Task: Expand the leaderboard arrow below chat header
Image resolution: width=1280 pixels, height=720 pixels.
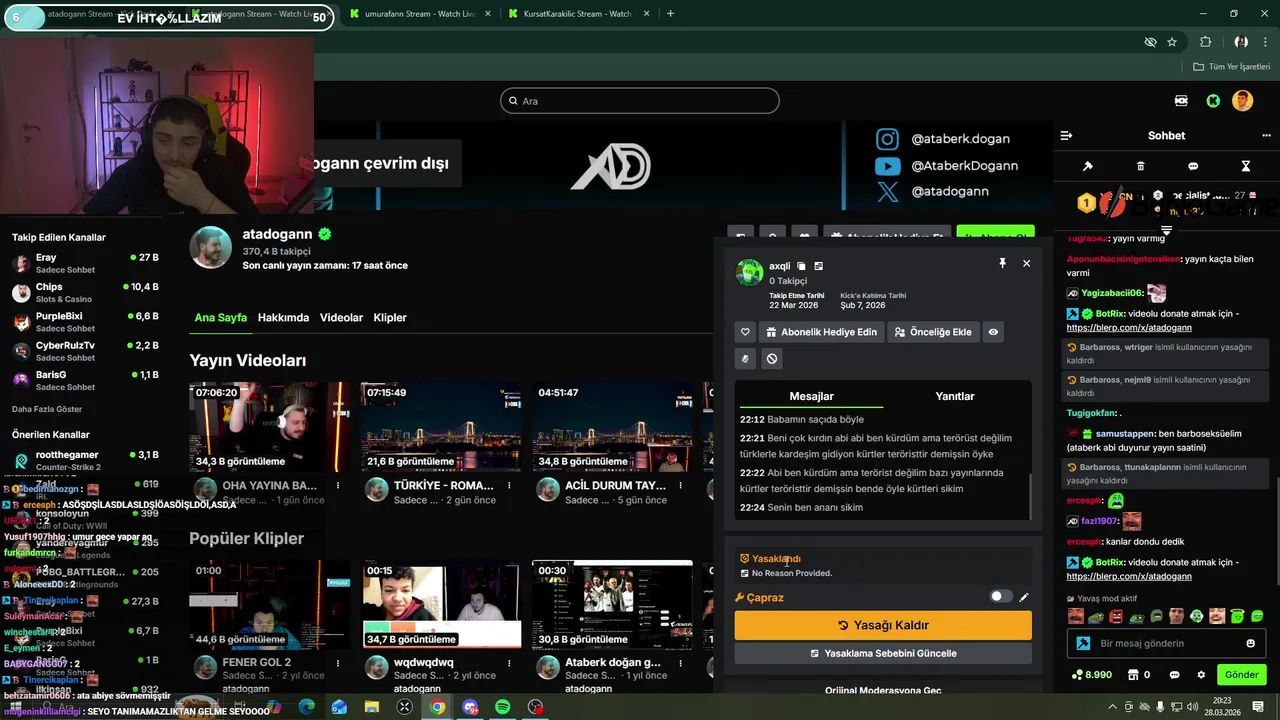Action: [1166, 230]
